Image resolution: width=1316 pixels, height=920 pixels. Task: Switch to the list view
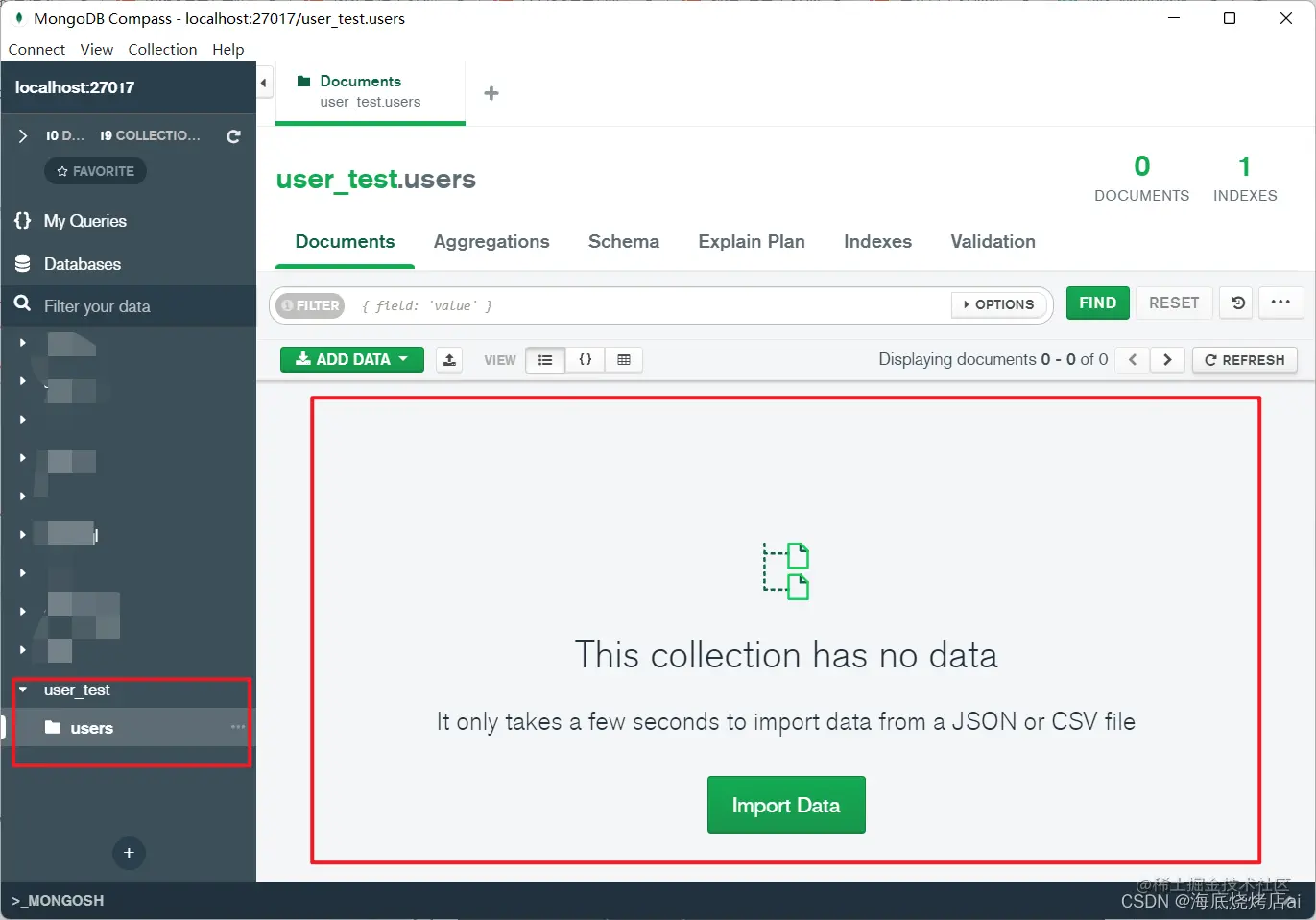click(545, 360)
